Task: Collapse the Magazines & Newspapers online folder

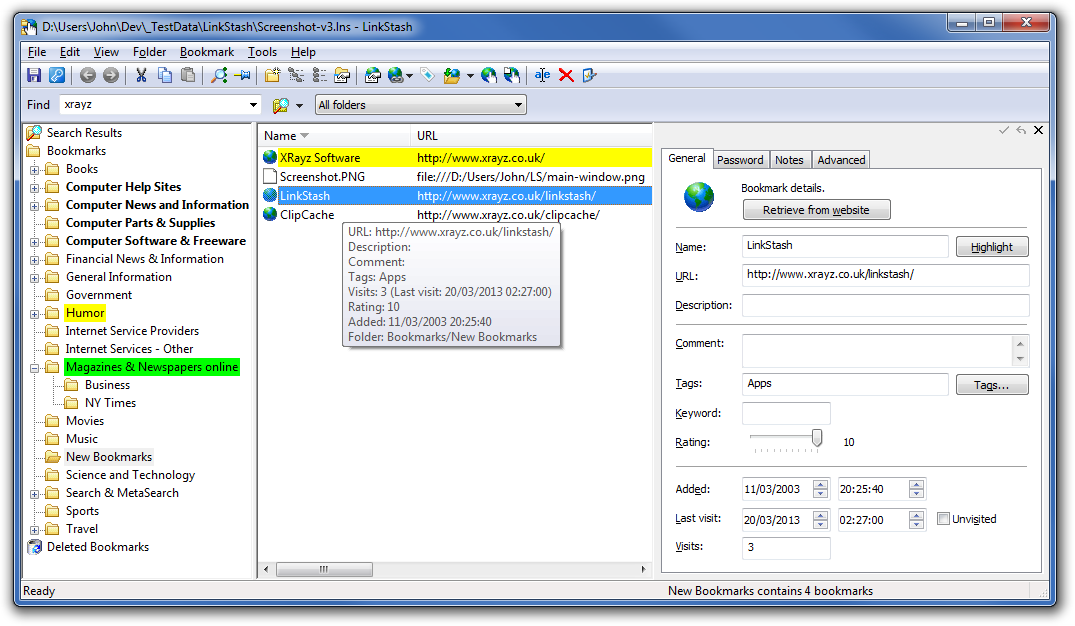Action: coord(35,368)
